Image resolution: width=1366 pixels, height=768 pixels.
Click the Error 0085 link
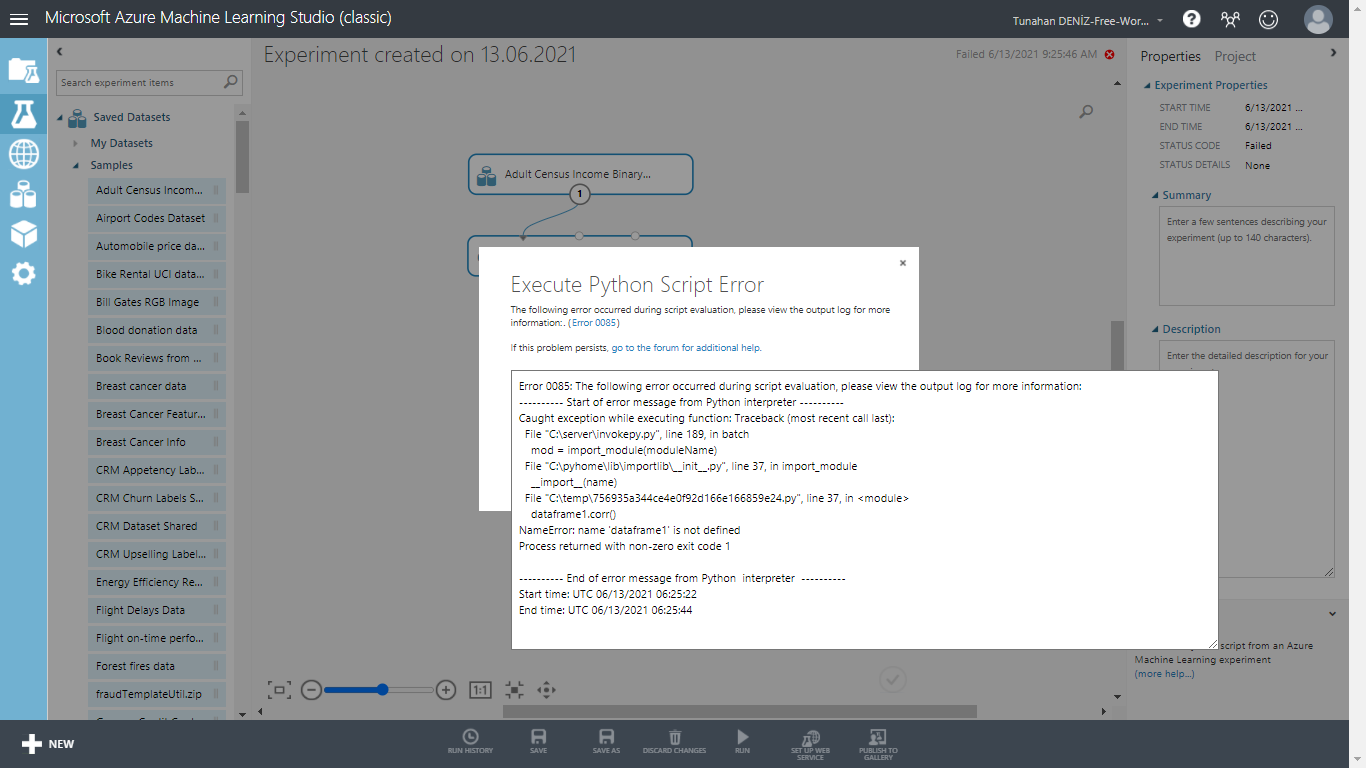click(595, 323)
